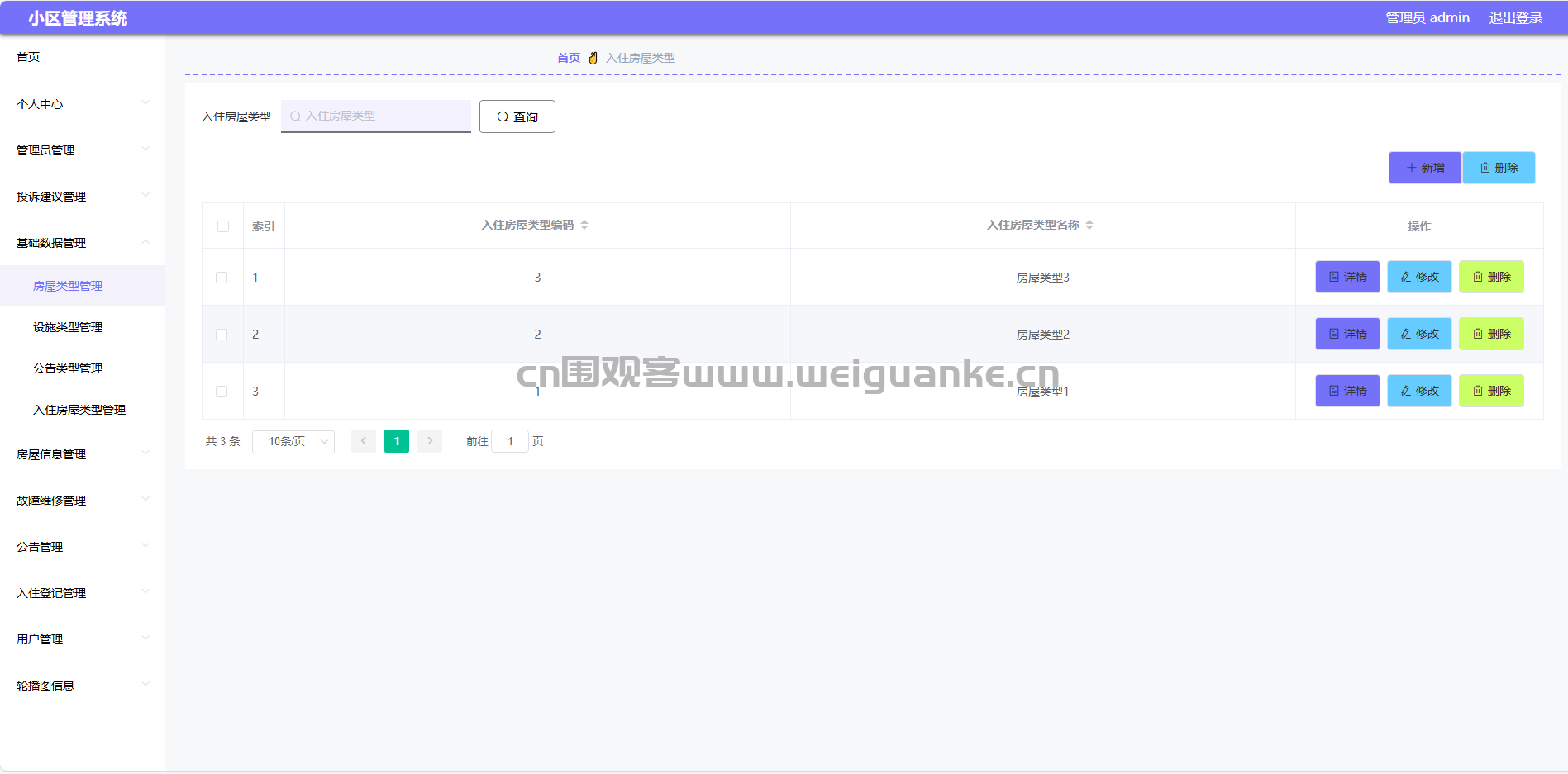Click the 首页 breadcrumb link
1568x774 pixels.
(569, 58)
